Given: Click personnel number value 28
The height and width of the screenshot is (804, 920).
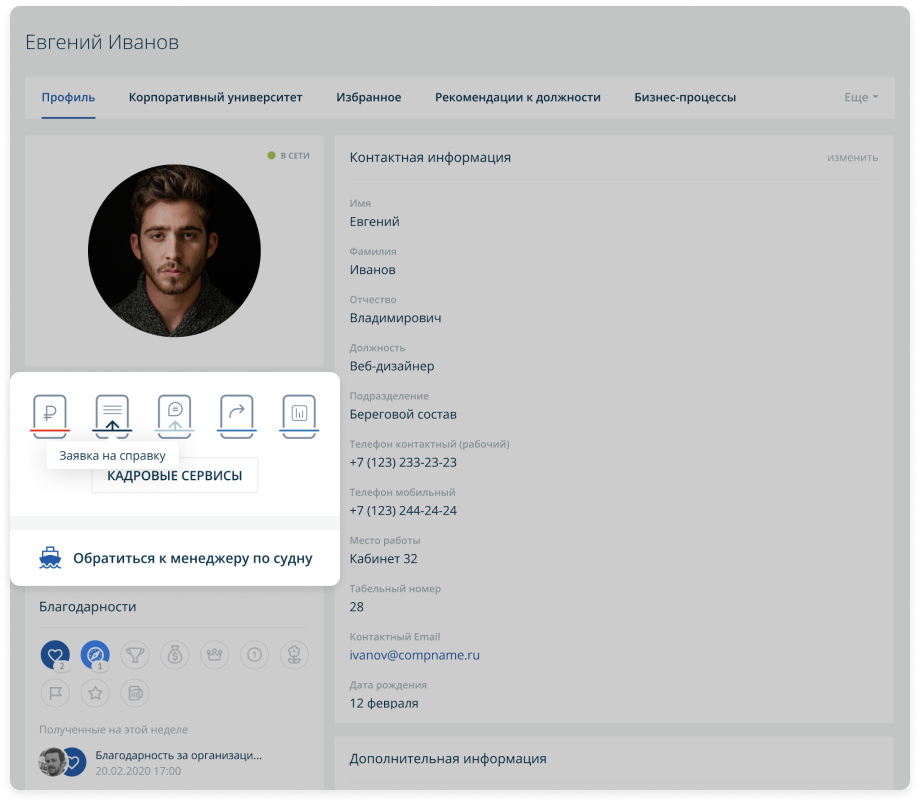Looking at the screenshot, I should point(357,607).
